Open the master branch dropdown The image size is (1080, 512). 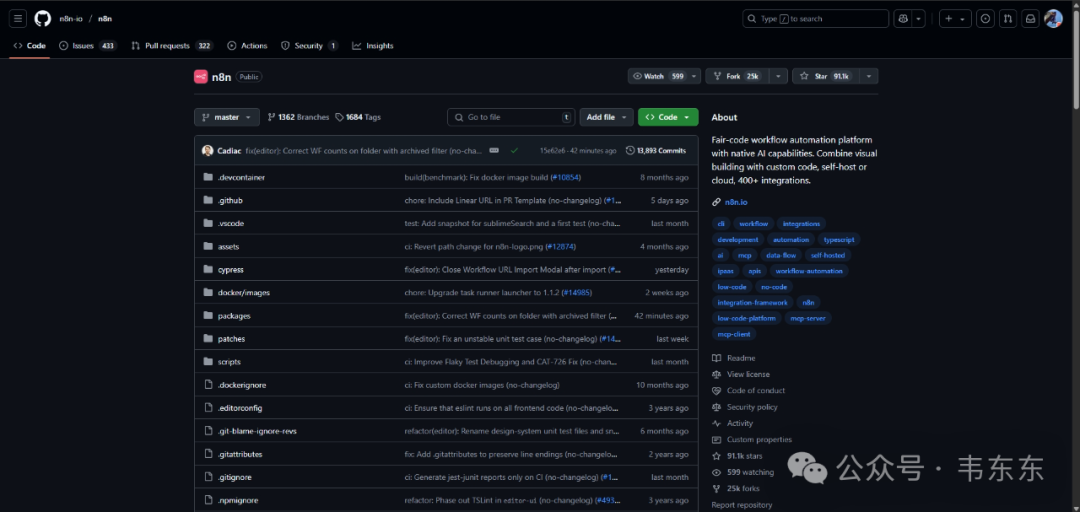[227, 117]
